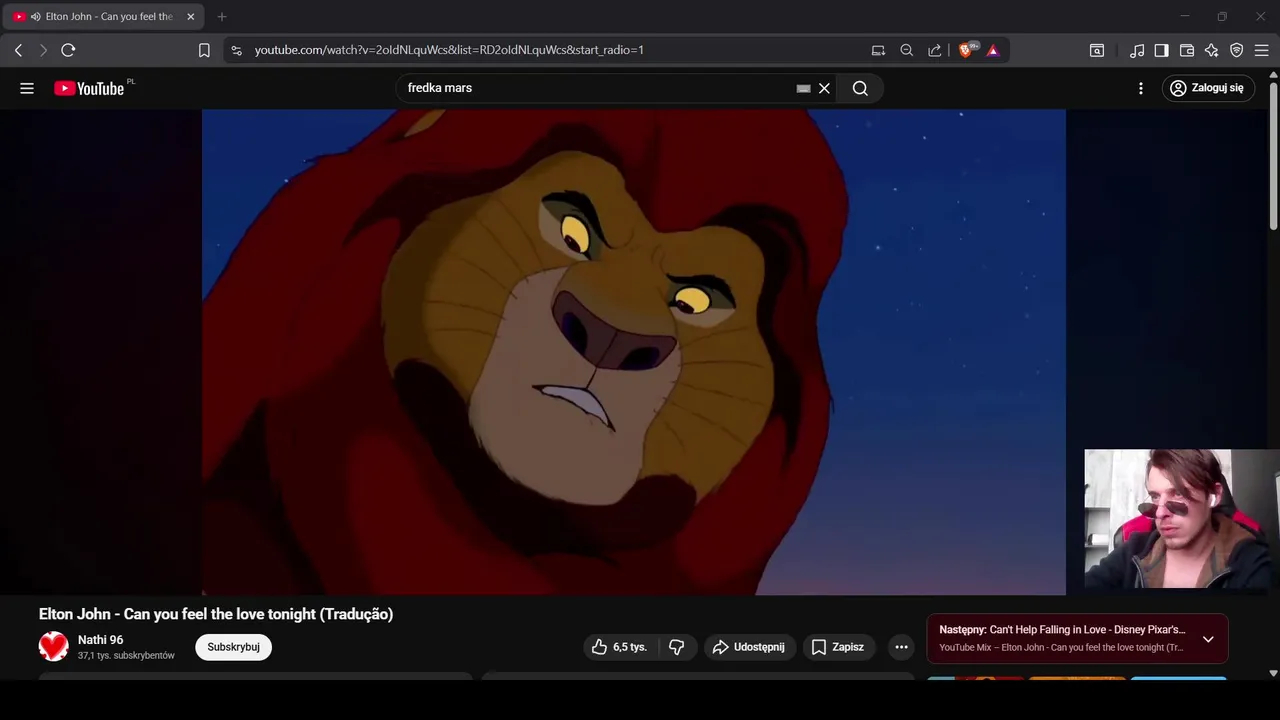The image size is (1280, 720).
Task: Share this page via address bar icon
Action: coord(934,50)
